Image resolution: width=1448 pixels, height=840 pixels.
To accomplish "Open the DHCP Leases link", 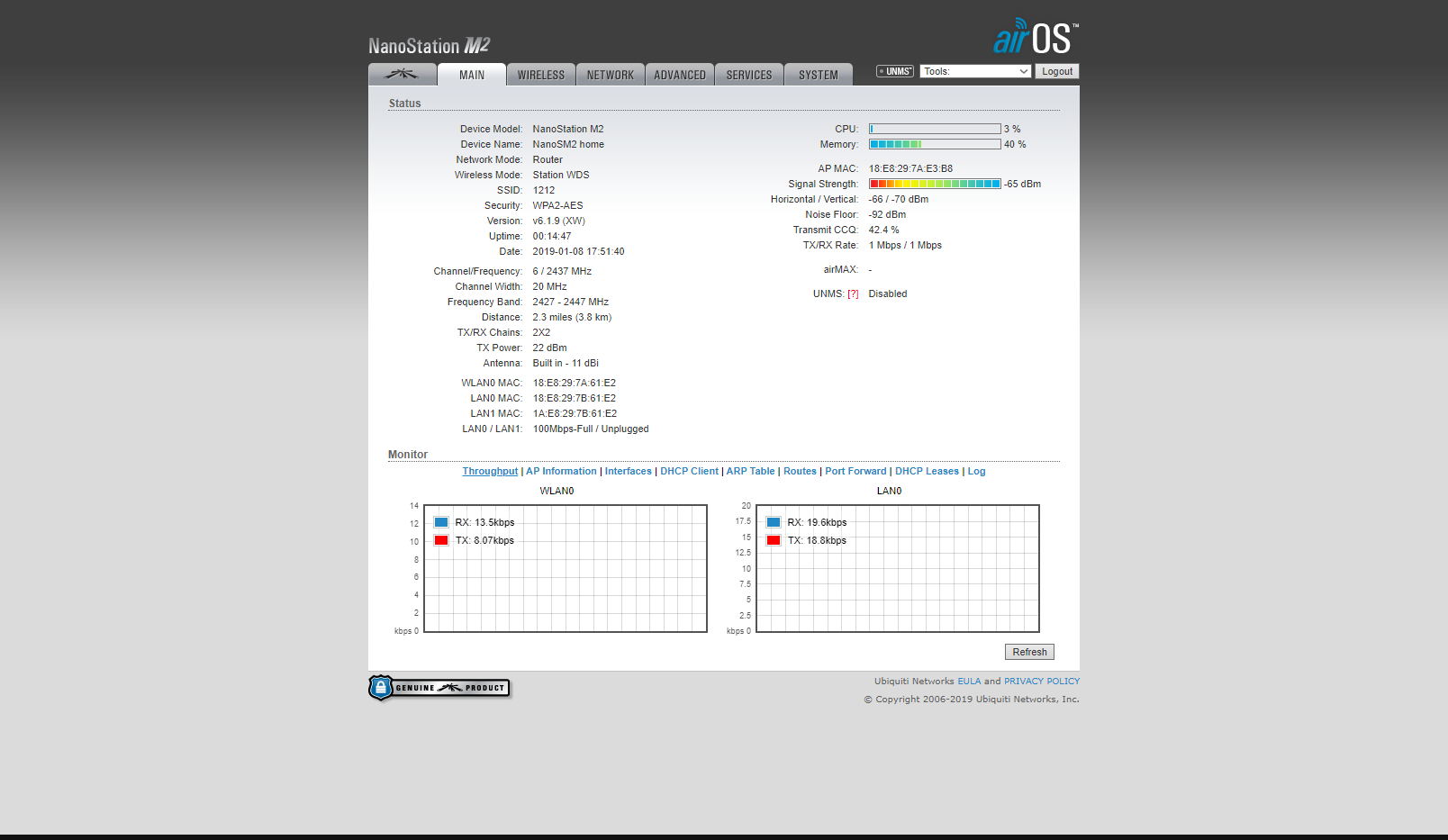I will (x=927, y=471).
